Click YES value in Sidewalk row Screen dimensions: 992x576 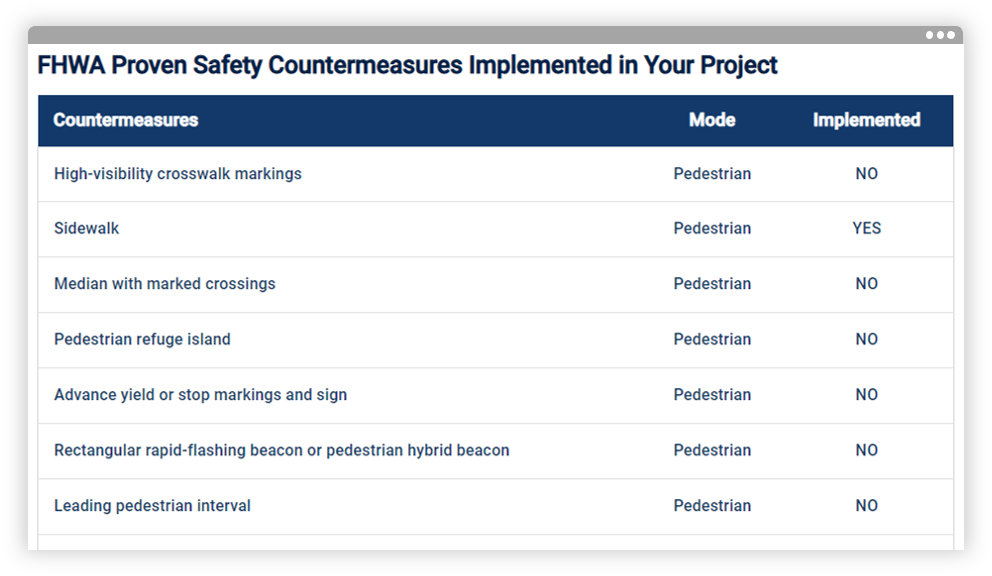click(867, 229)
